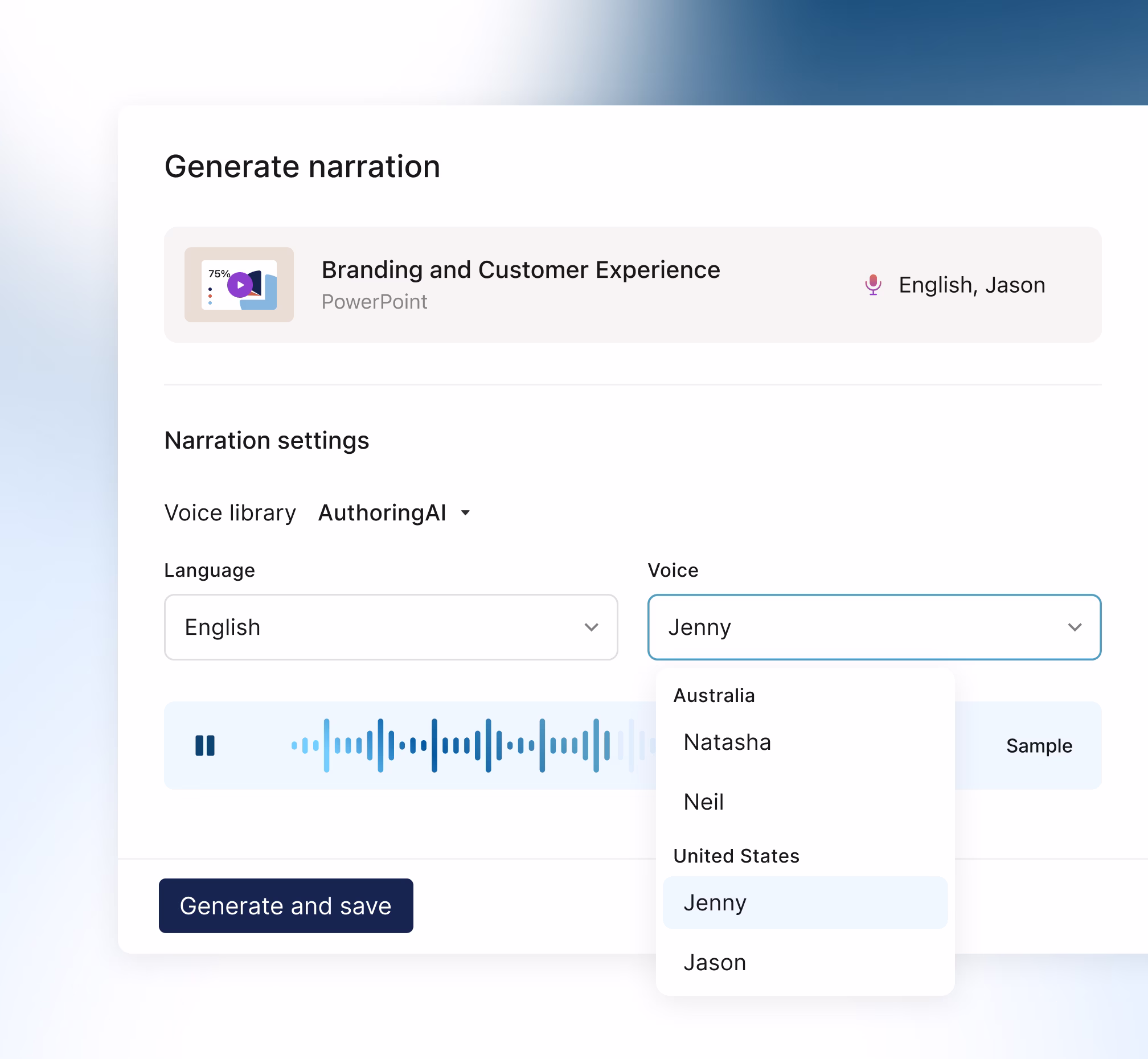Click the play icon on the presentation thumbnail
Viewport: 1148px width, 1059px height.
(x=240, y=285)
